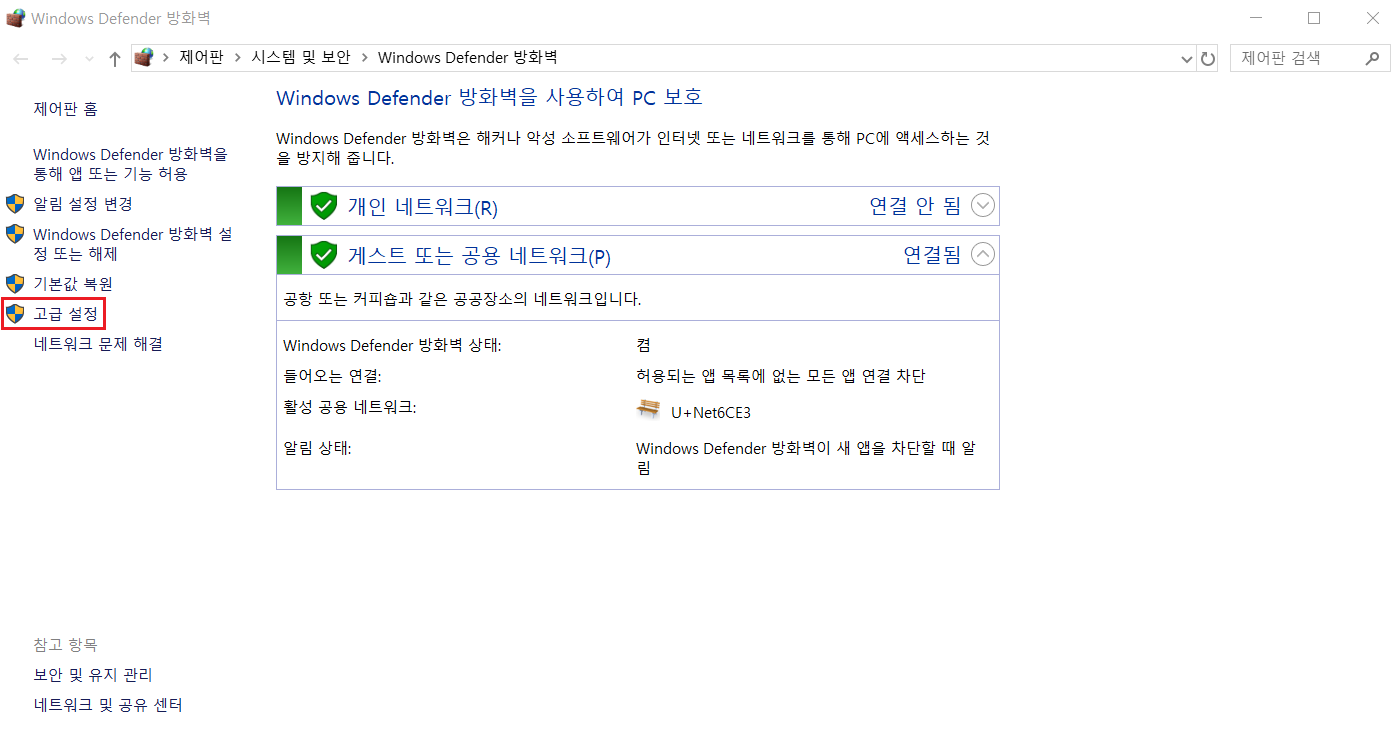Click the 알림 상태 label
The image size is (1397, 740).
(x=317, y=448)
